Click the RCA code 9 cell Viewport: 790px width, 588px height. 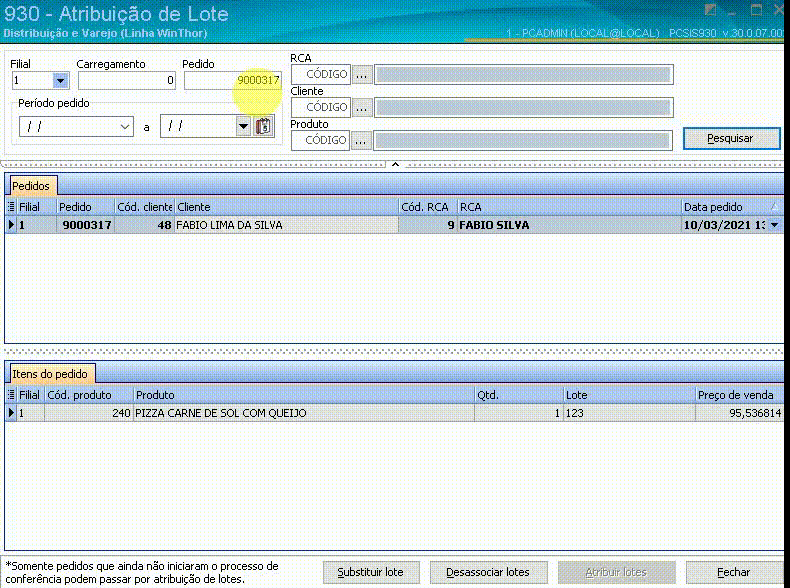point(428,225)
